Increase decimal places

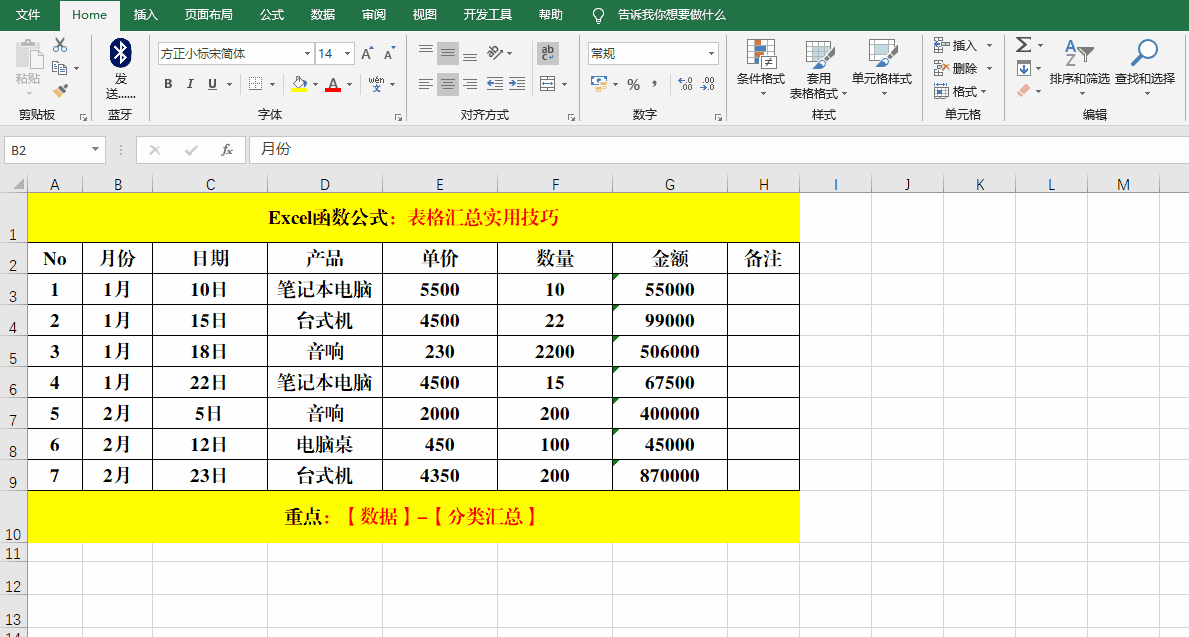tap(685, 84)
